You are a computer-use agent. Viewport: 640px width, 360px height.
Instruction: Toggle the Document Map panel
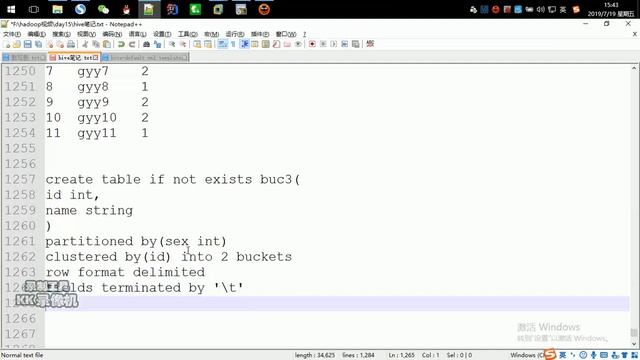tap(266, 44)
